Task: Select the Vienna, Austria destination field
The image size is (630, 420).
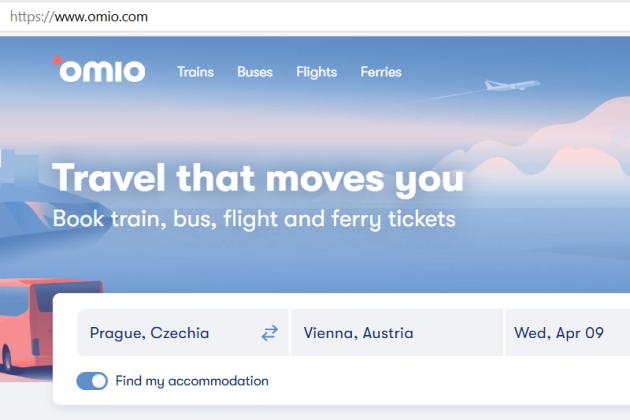Action: (397, 333)
